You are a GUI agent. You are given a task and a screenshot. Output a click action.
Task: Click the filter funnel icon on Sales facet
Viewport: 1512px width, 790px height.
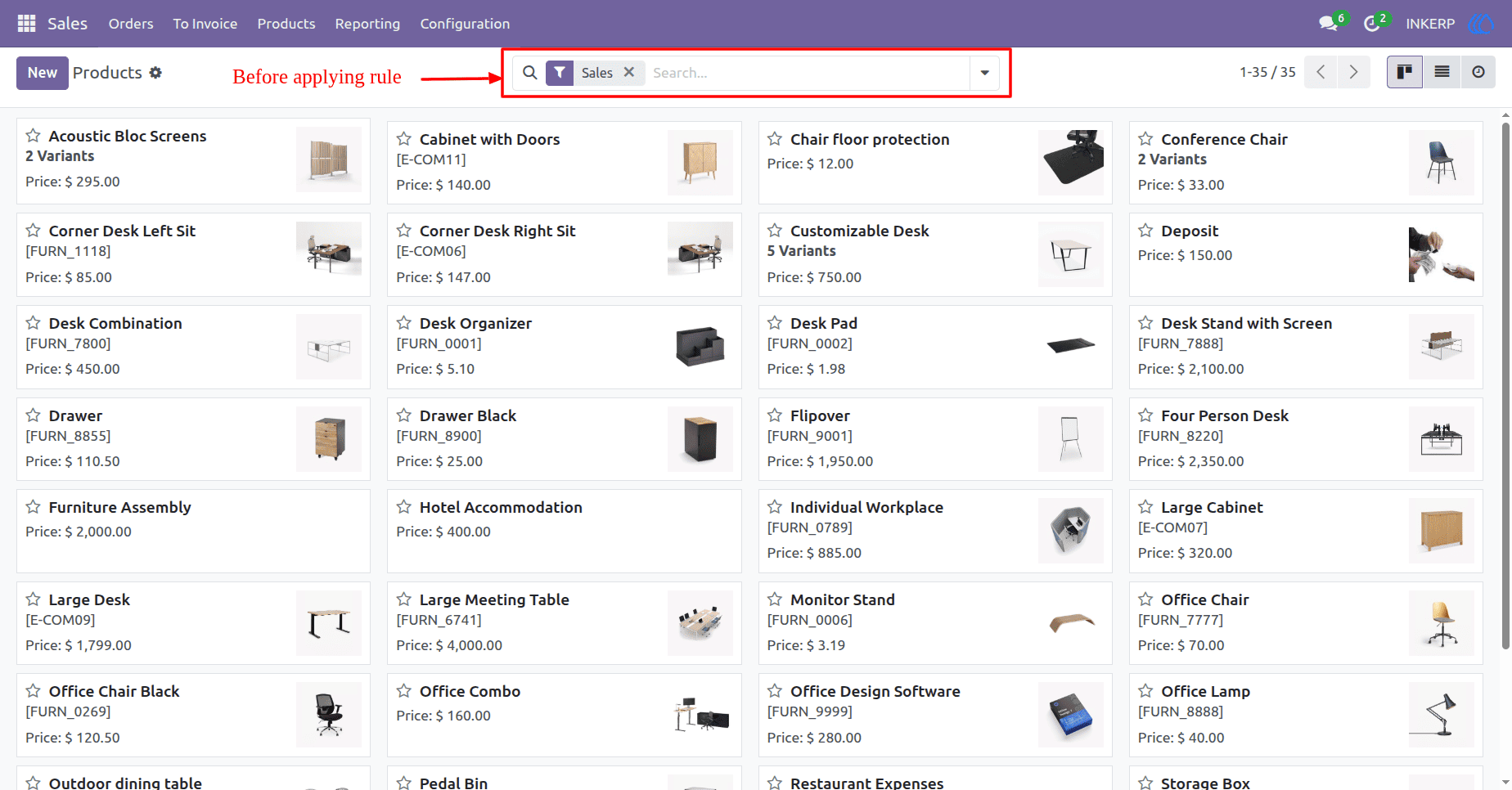click(x=560, y=73)
